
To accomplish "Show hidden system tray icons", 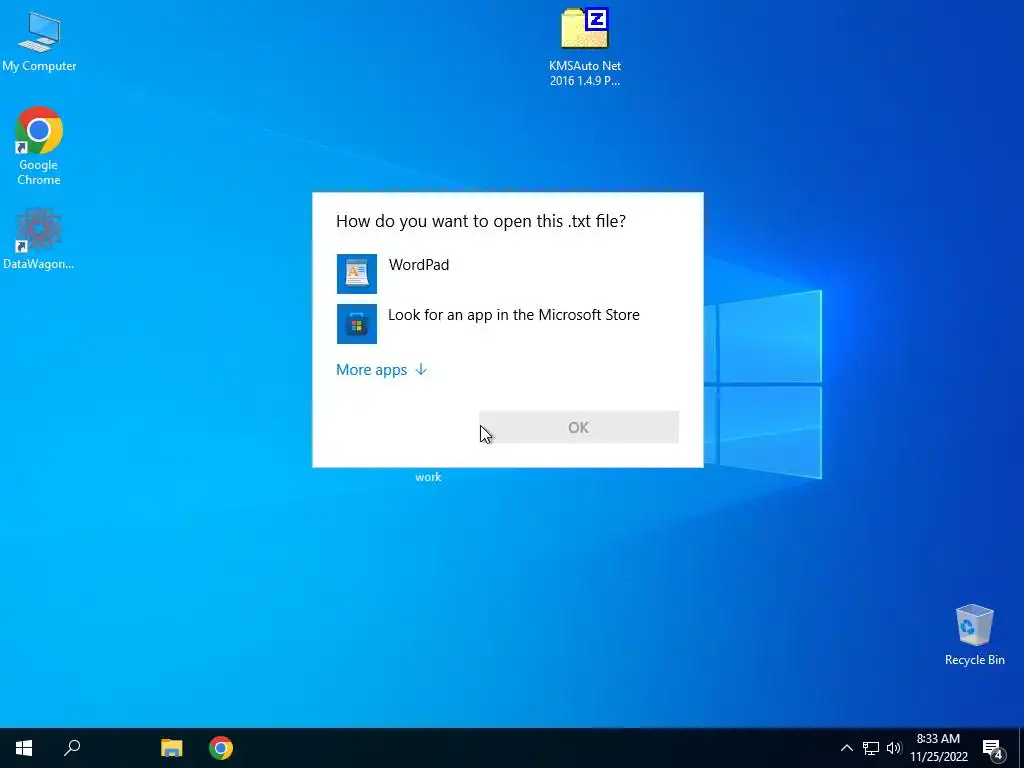I will [846, 748].
